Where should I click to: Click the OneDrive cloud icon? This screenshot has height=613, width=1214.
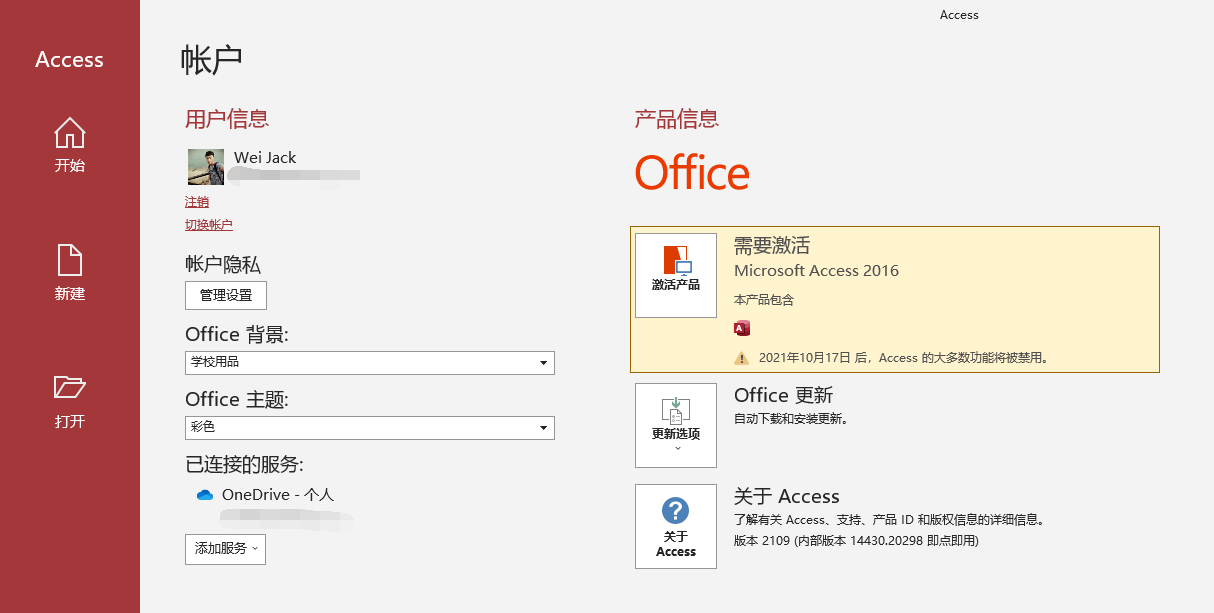coord(205,495)
